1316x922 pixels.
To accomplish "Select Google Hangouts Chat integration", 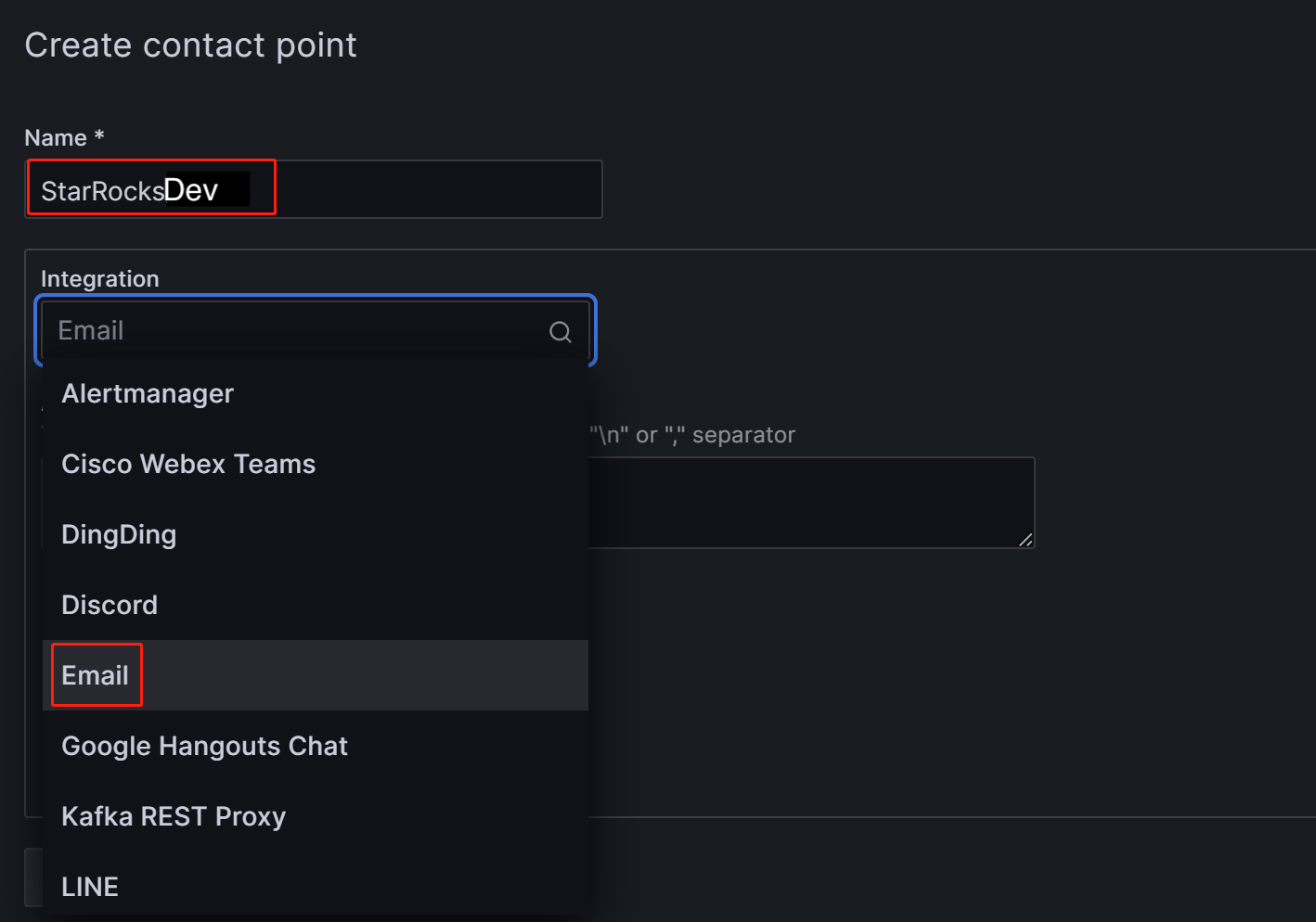I will tap(204, 747).
